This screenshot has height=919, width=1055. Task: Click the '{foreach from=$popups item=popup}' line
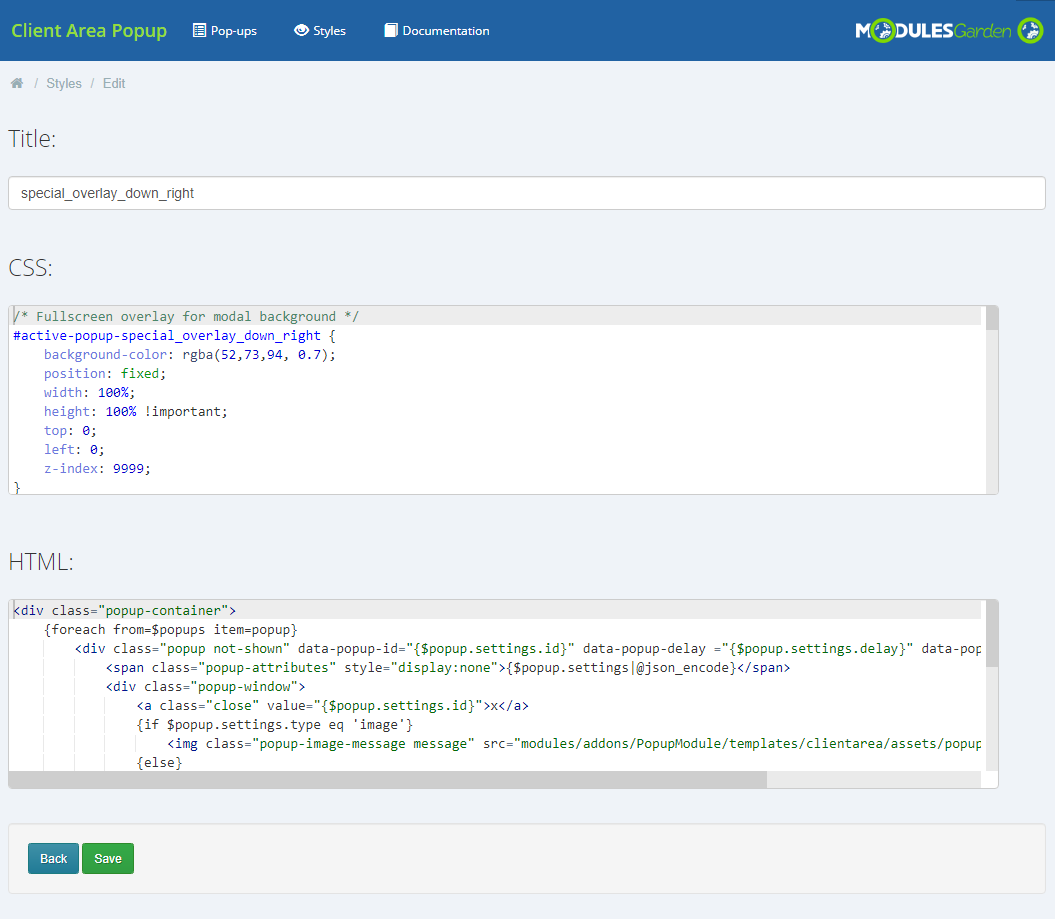coord(171,630)
